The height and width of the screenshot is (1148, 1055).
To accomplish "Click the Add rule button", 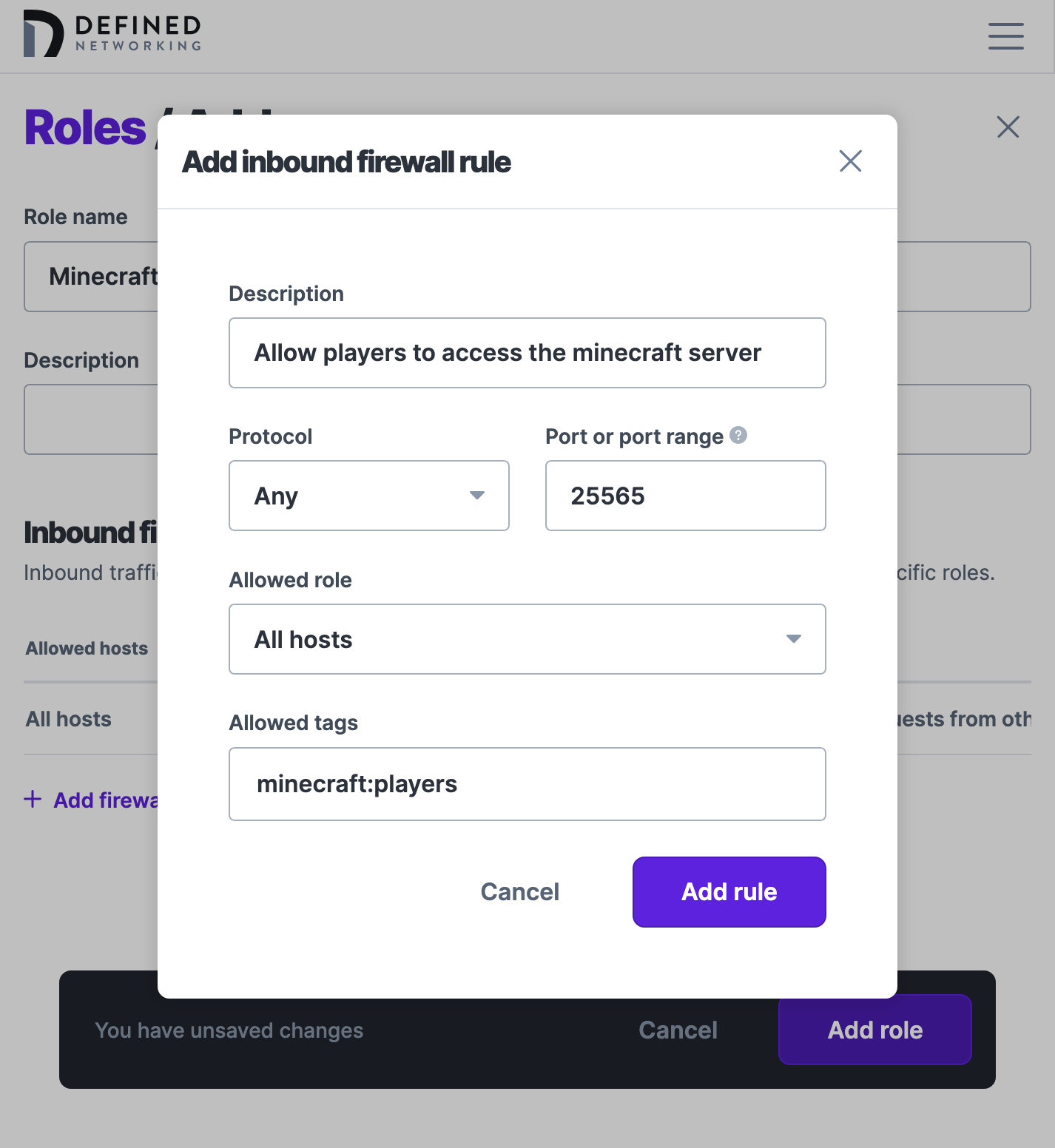I will (x=728, y=891).
